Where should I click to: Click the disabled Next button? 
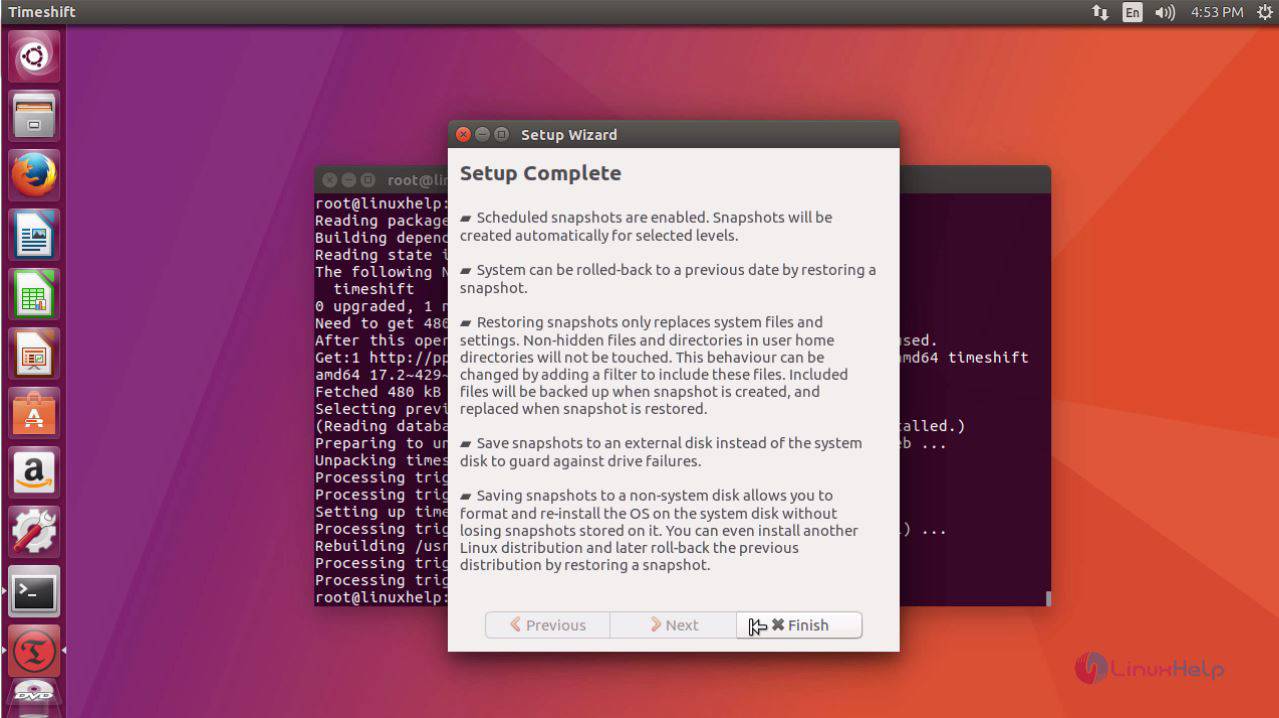coord(674,625)
